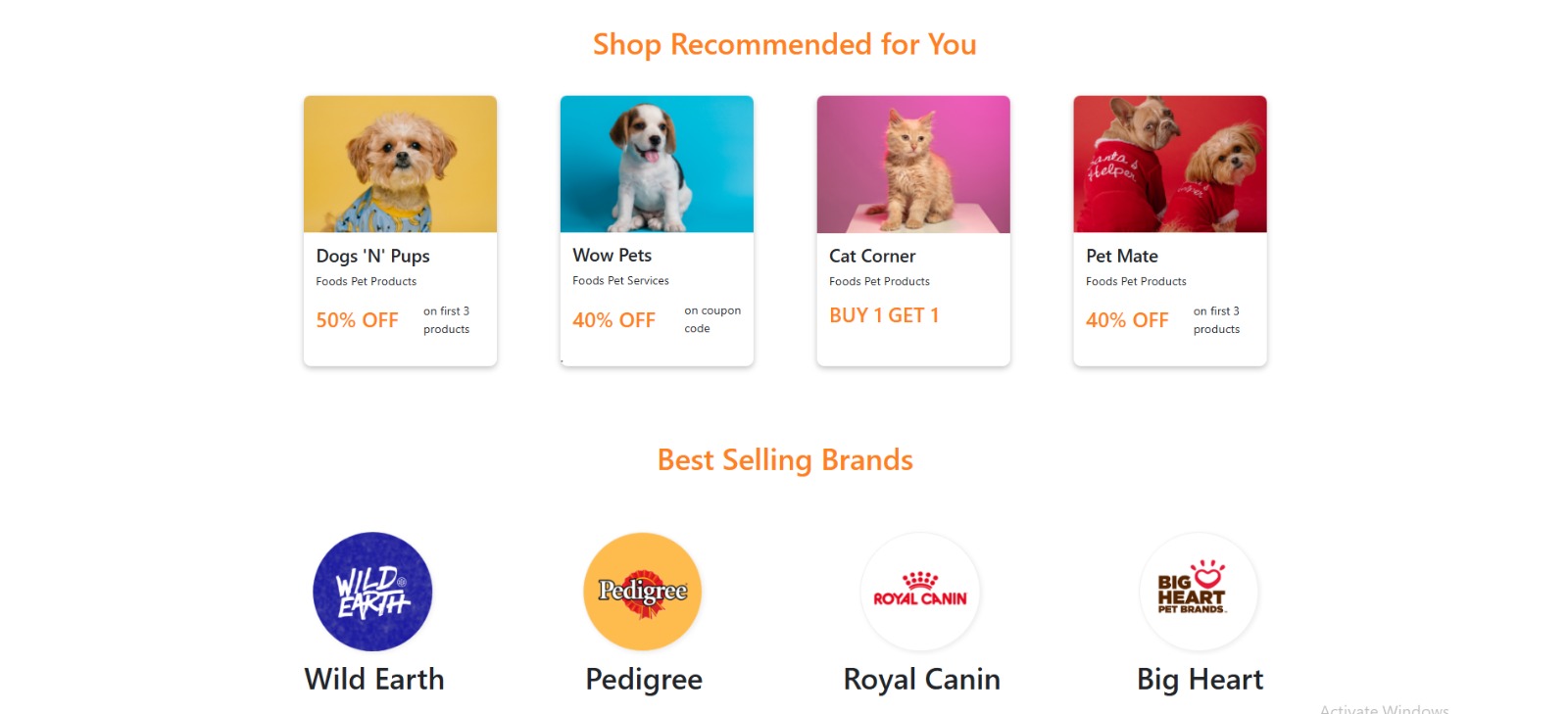Screen dimensions: 1568x714
Task: Open the Royal Canin logo circle
Action: [x=920, y=592]
